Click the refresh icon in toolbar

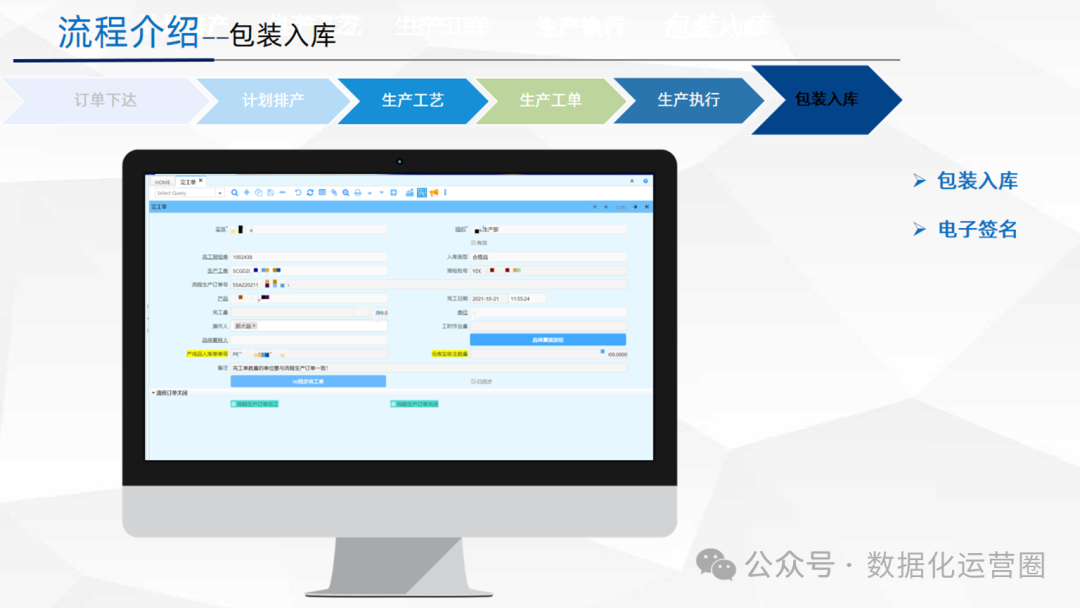click(x=310, y=193)
